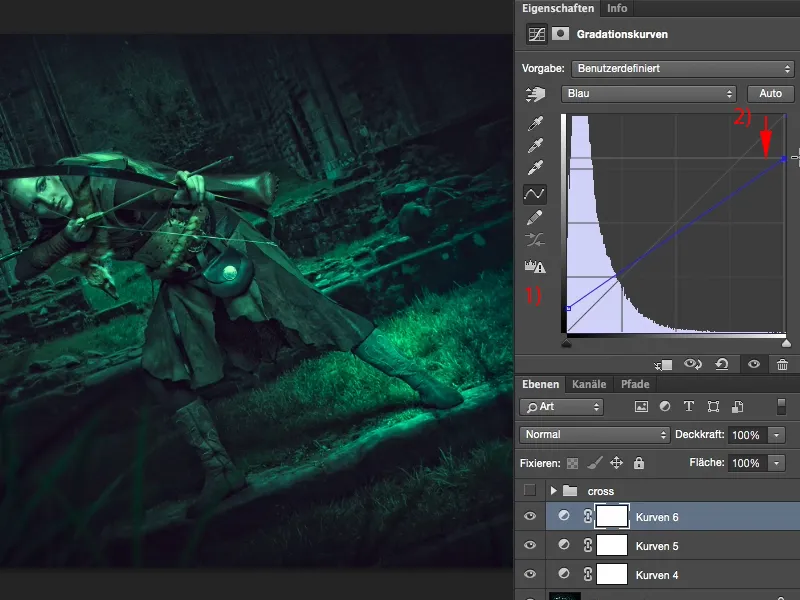
Task: Open the Deckkraft slider arrow
Action: (777, 435)
